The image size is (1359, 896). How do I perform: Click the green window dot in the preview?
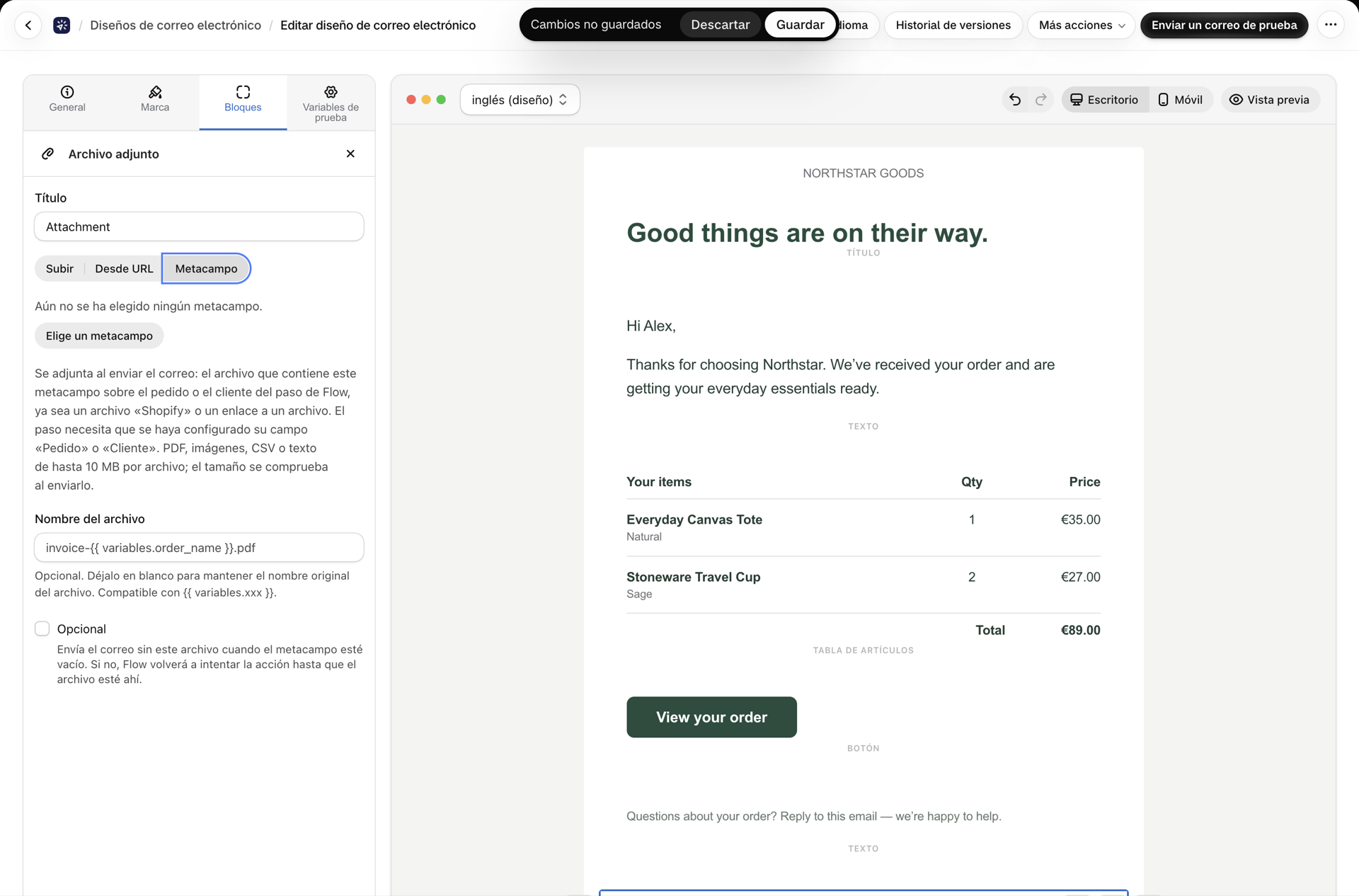point(441,100)
